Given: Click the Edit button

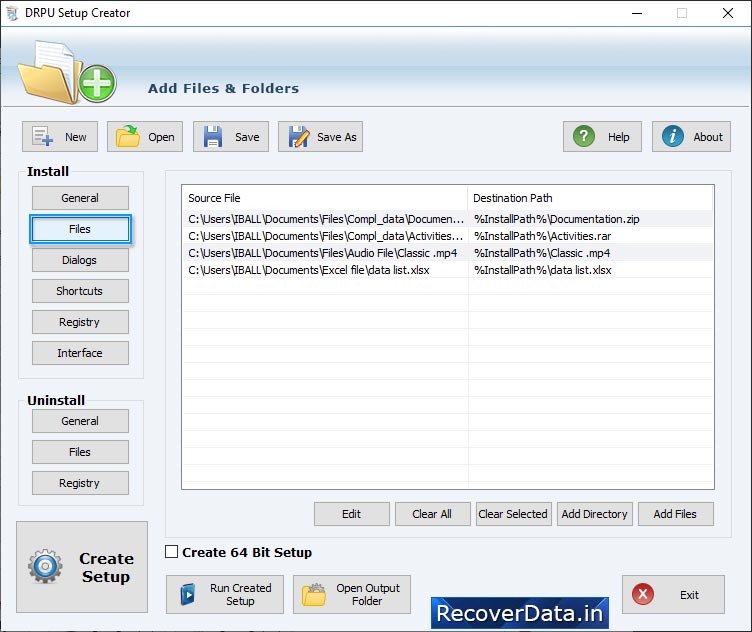Looking at the screenshot, I should [352, 514].
